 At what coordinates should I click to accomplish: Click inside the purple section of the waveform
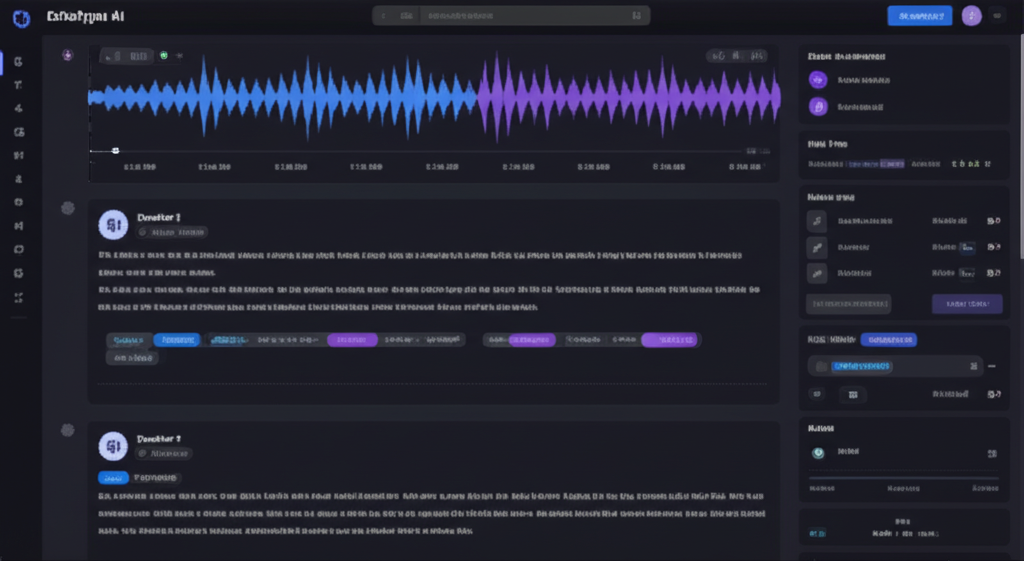[627, 98]
